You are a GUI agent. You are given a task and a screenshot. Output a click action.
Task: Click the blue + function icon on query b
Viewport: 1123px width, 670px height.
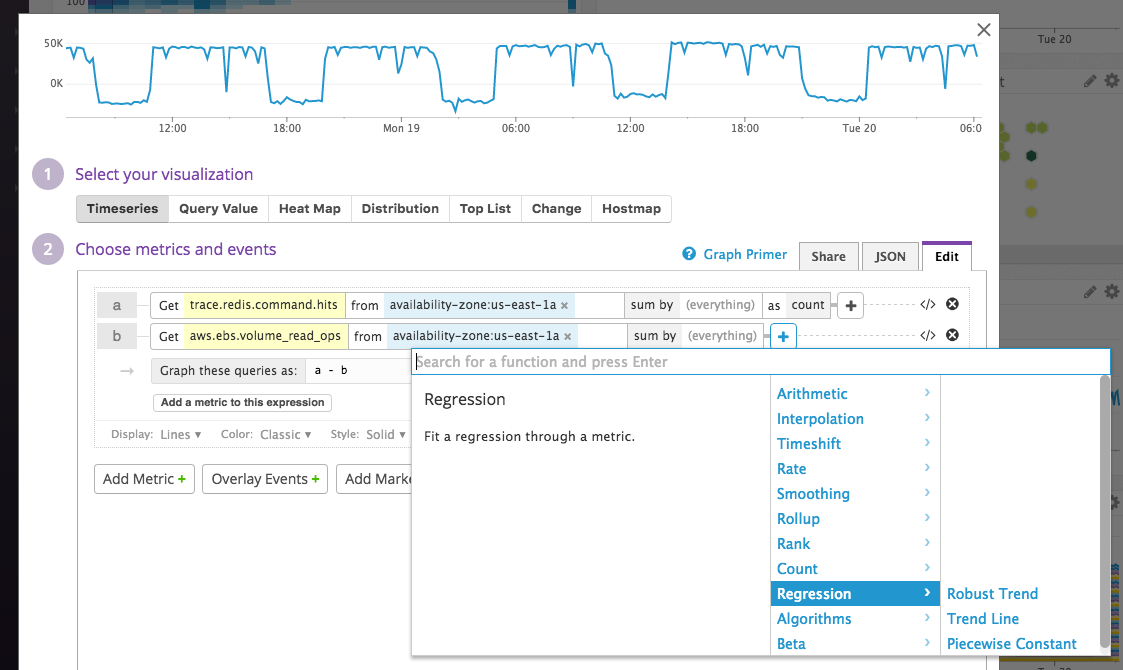coord(781,335)
